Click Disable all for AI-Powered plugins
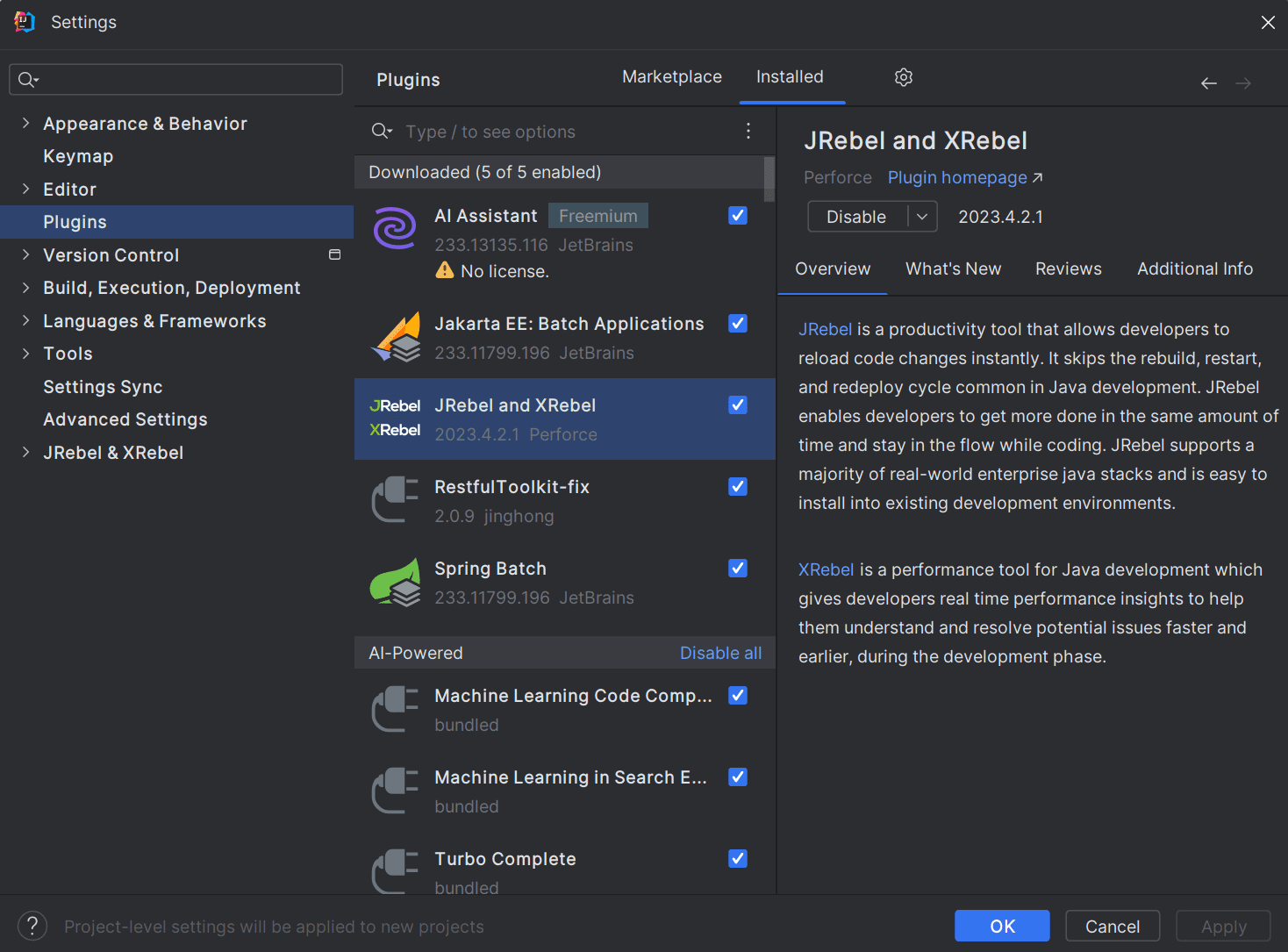Viewport: 1288px width, 952px height. 720,653
